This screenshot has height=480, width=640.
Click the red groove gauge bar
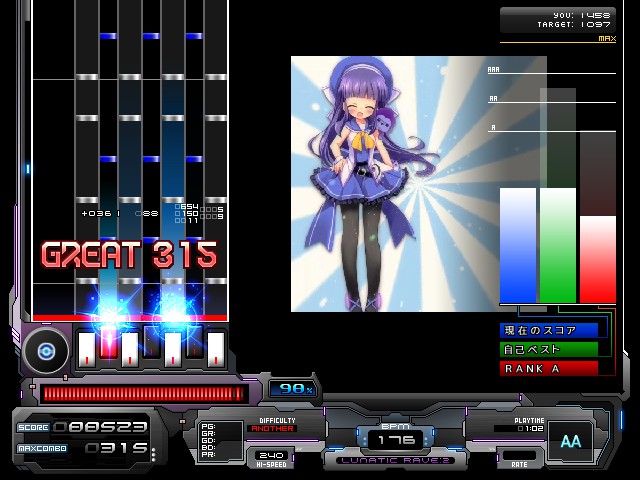(144, 394)
